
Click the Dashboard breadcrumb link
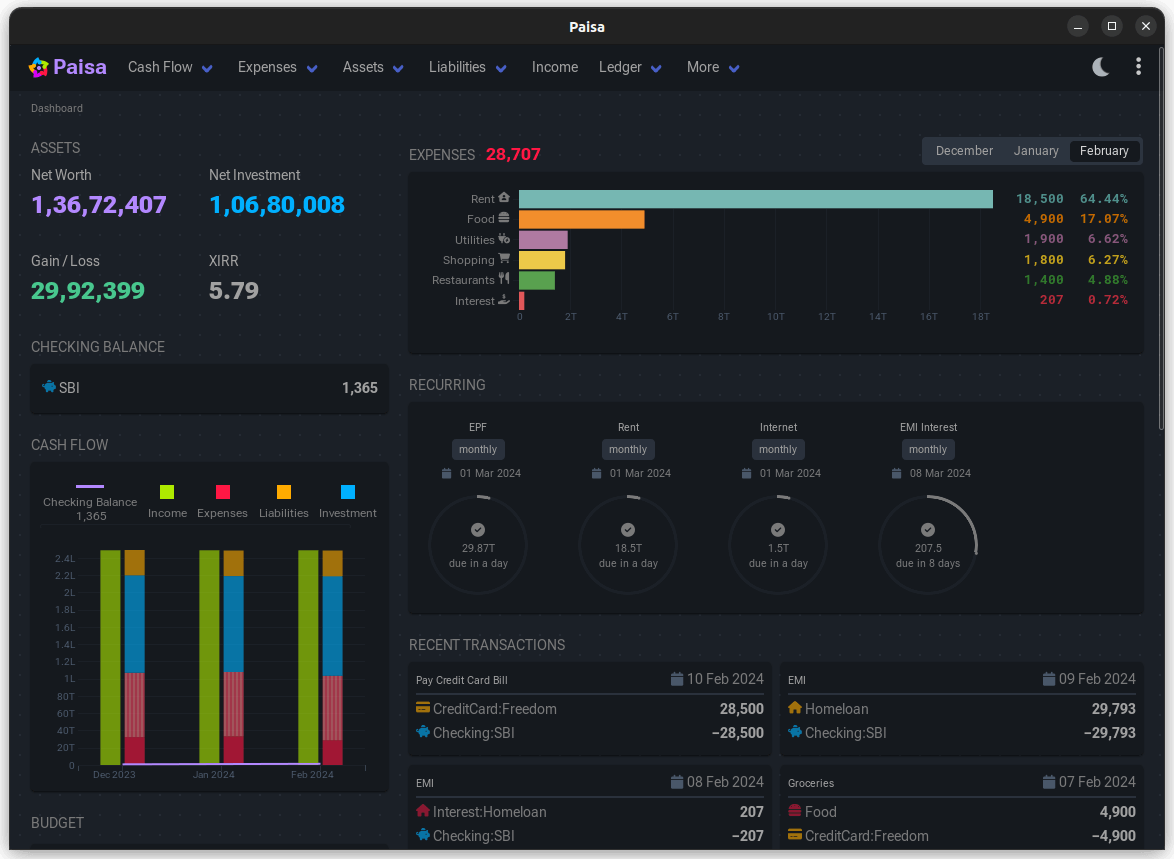[57, 108]
